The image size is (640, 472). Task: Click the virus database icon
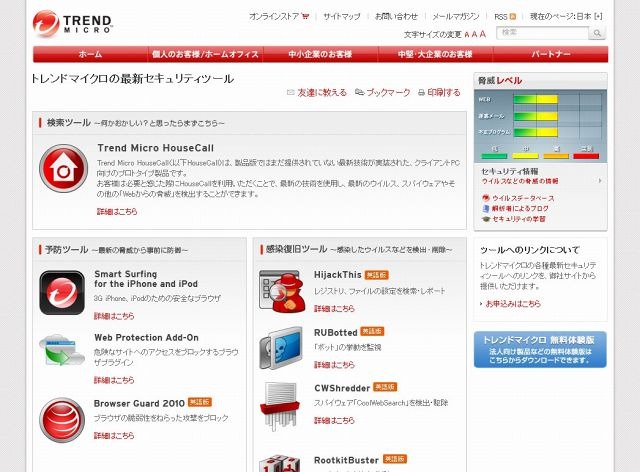486,198
